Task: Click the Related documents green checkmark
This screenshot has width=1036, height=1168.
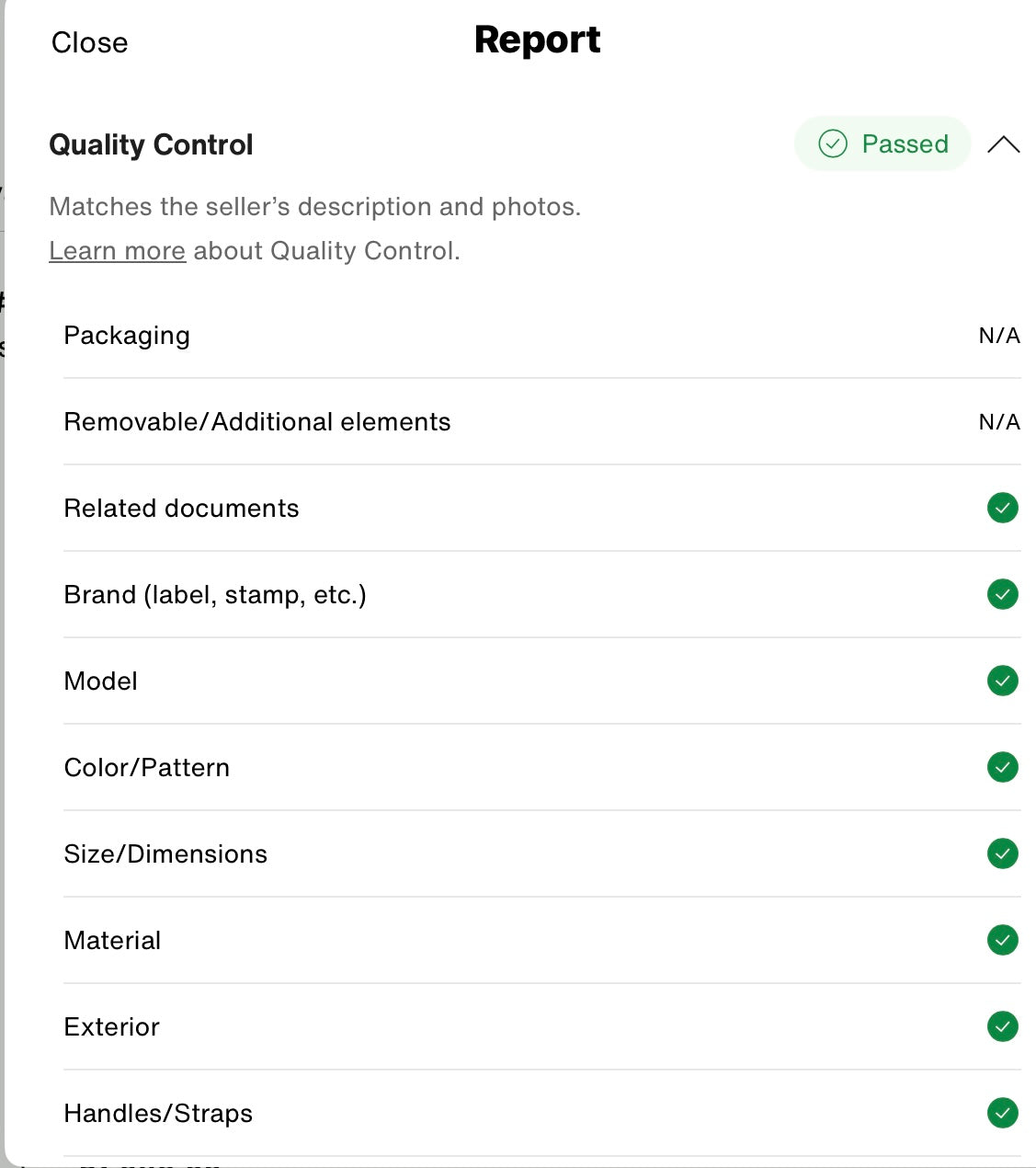Action: tap(1002, 508)
